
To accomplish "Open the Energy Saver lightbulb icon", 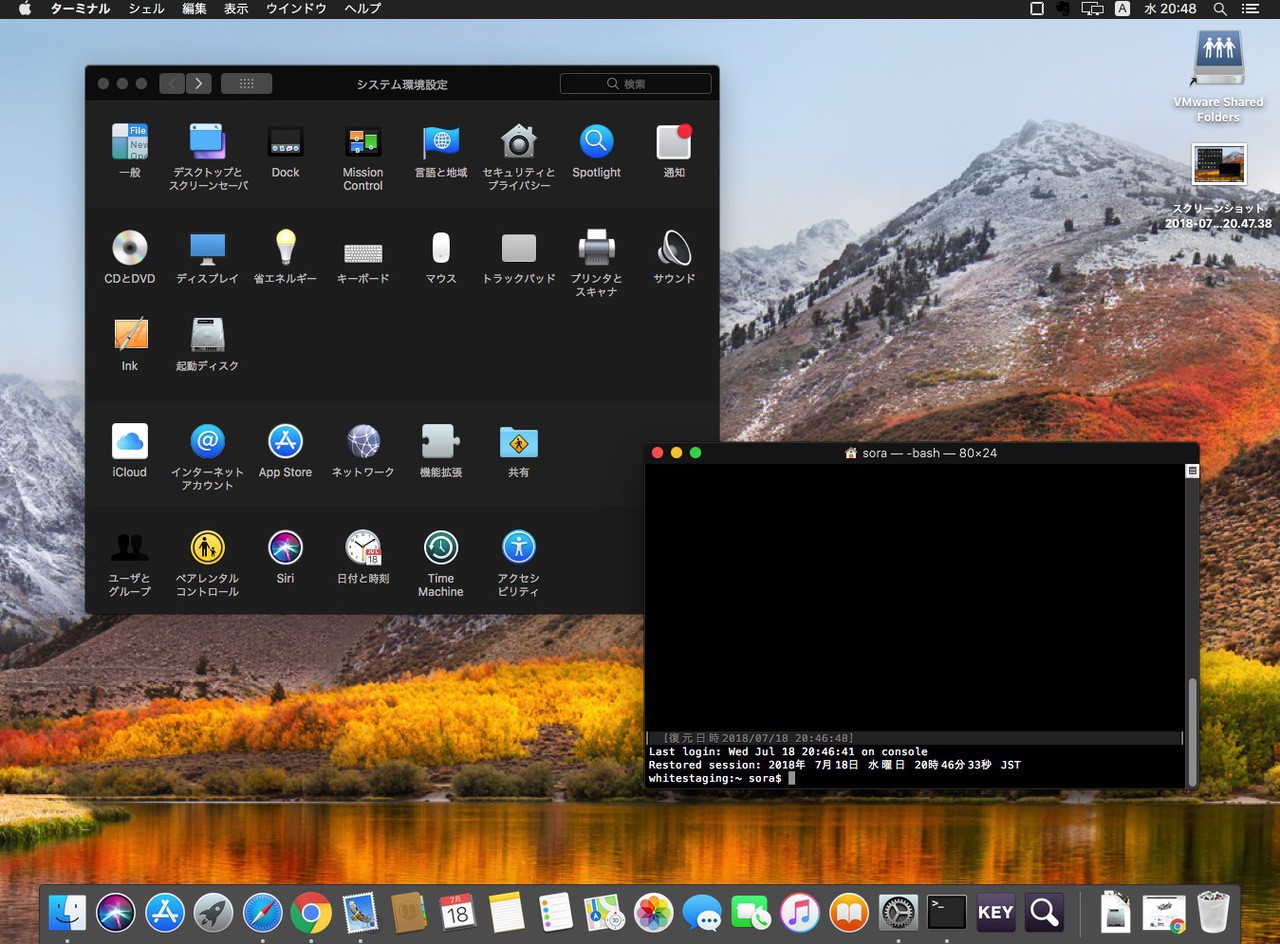I will click(285, 248).
